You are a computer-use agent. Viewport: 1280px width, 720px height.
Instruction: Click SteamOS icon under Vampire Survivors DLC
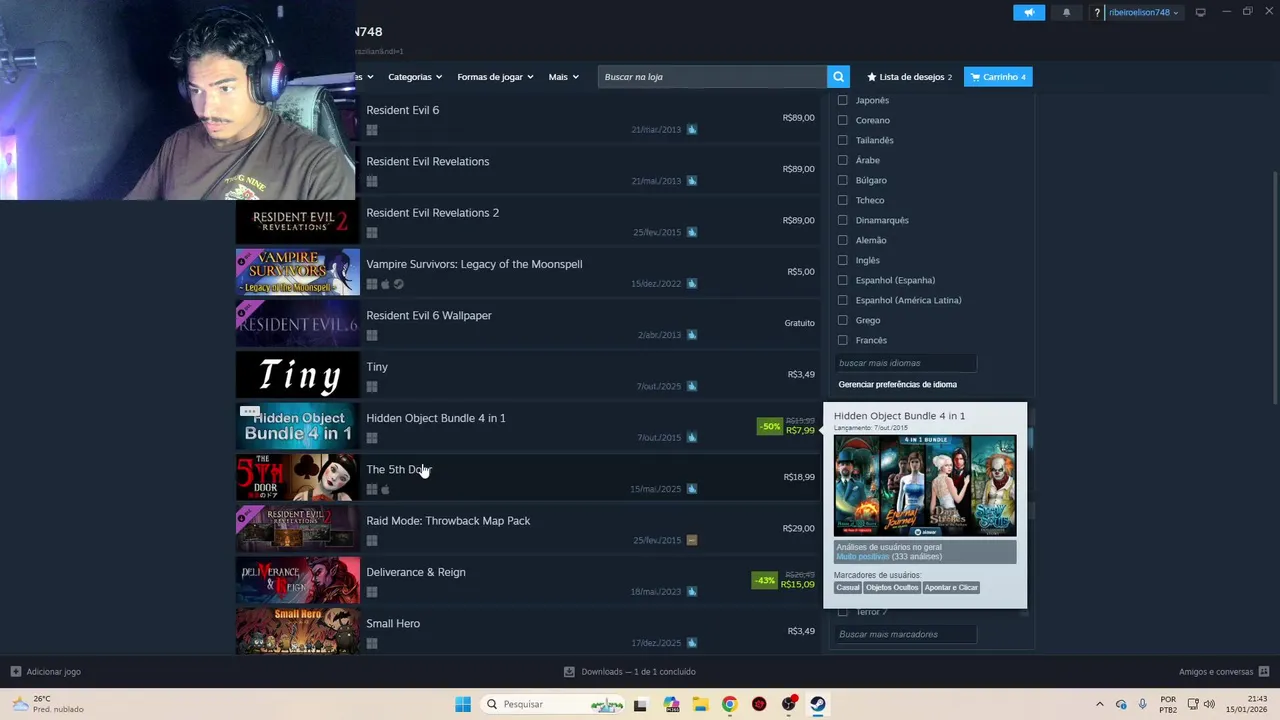(398, 284)
